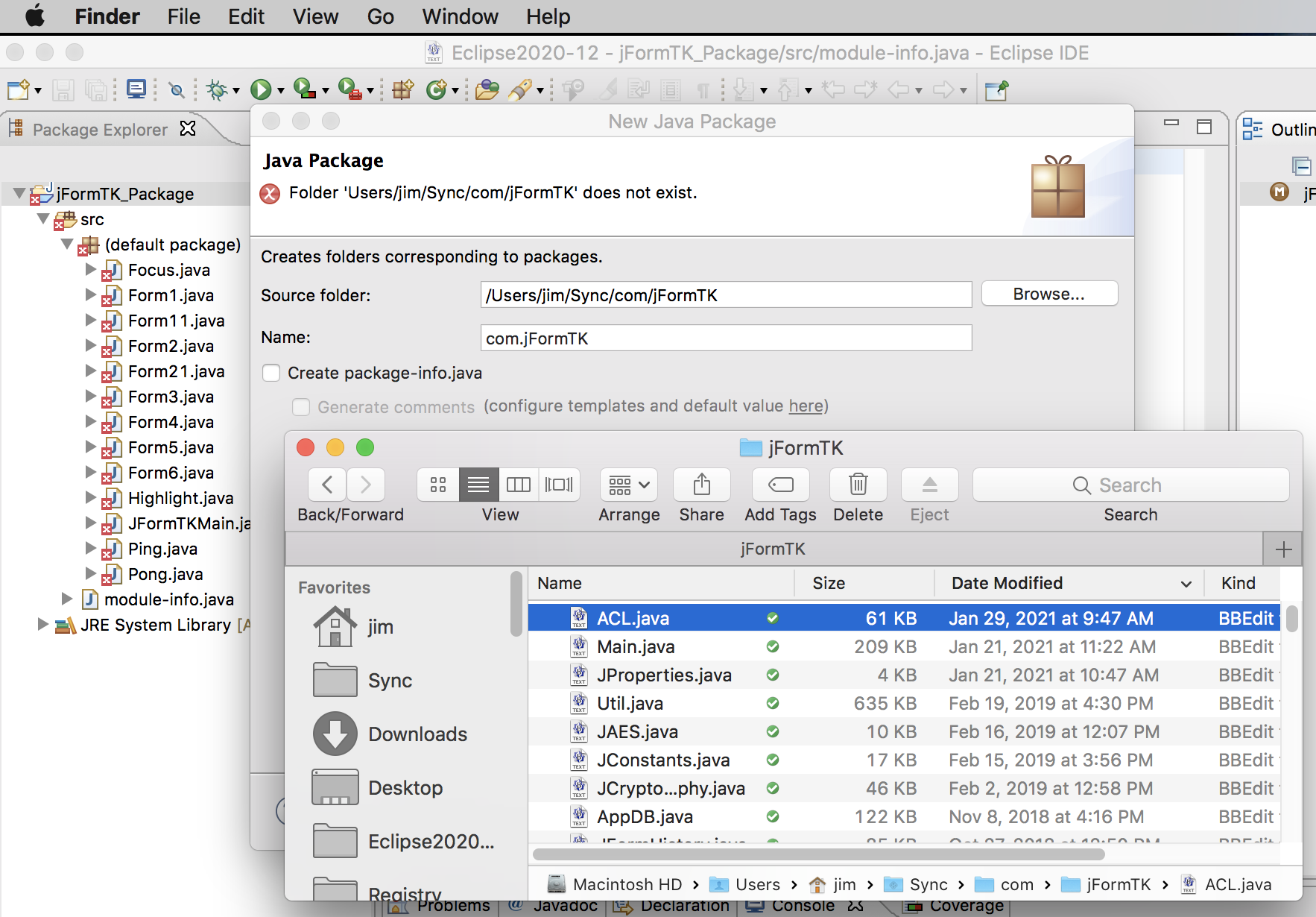Click the Debug bug icon in toolbar

(x=217, y=90)
